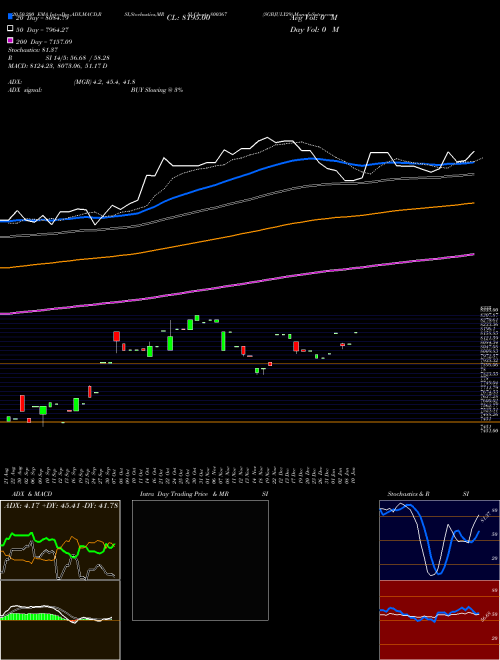Open the blue Stochastics chart panel
Viewport: 500px width, 660px height.
pyautogui.click(x=439, y=540)
